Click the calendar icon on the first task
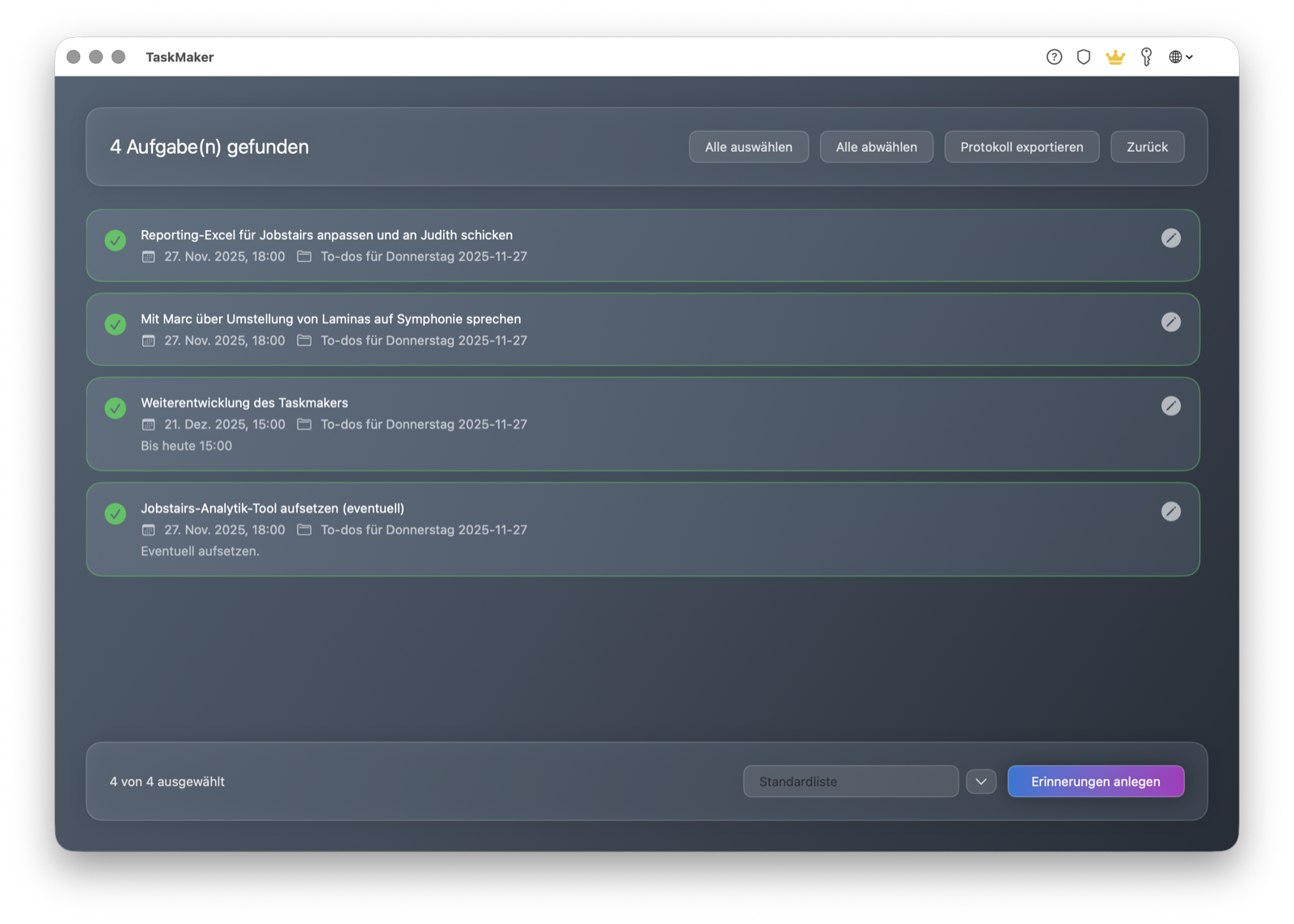The height and width of the screenshot is (924, 1294). (x=149, y=256)
